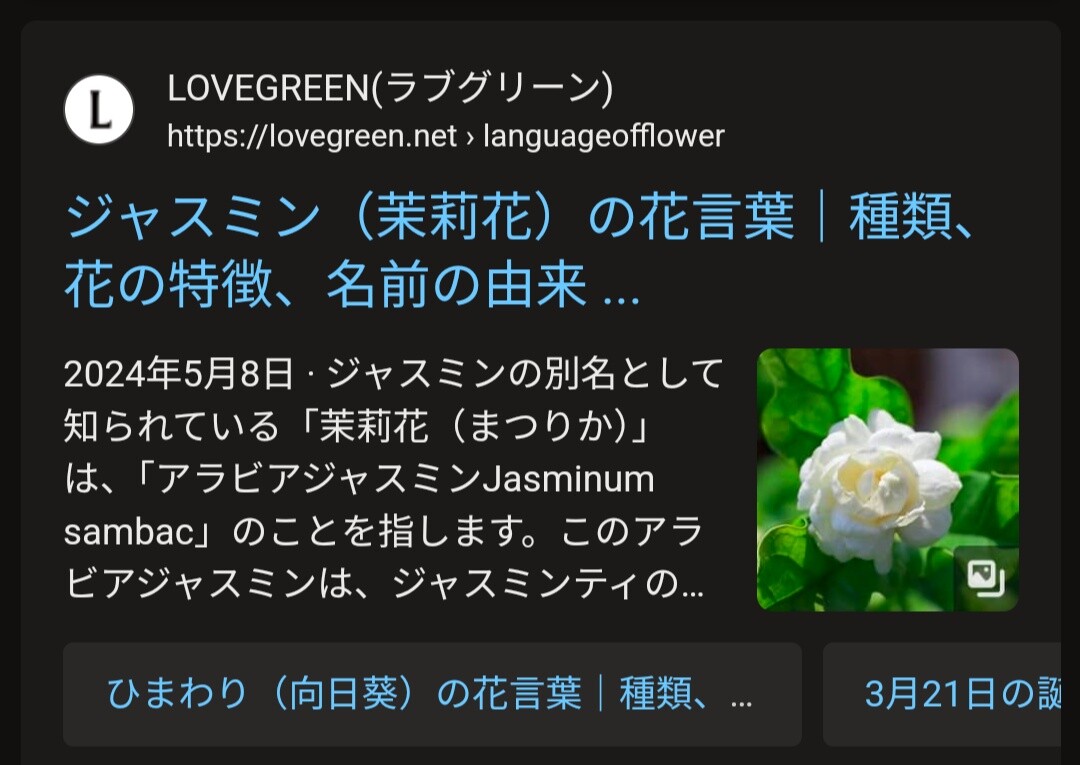Click the LOVEGREEN round L favicon
1080x765 pixels.
[98, 109]
